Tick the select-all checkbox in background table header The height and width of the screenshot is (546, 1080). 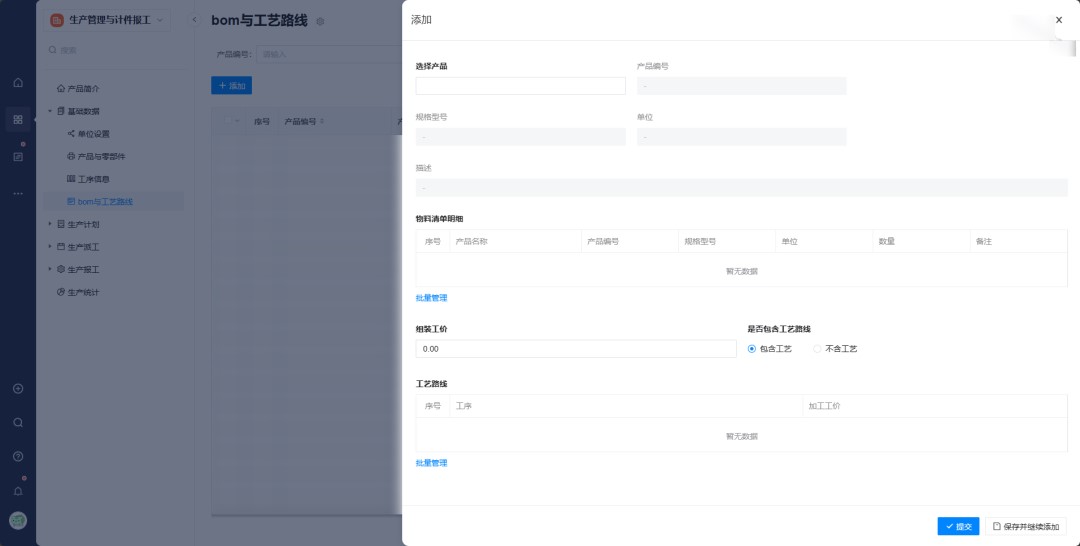[x=228, y=121]
